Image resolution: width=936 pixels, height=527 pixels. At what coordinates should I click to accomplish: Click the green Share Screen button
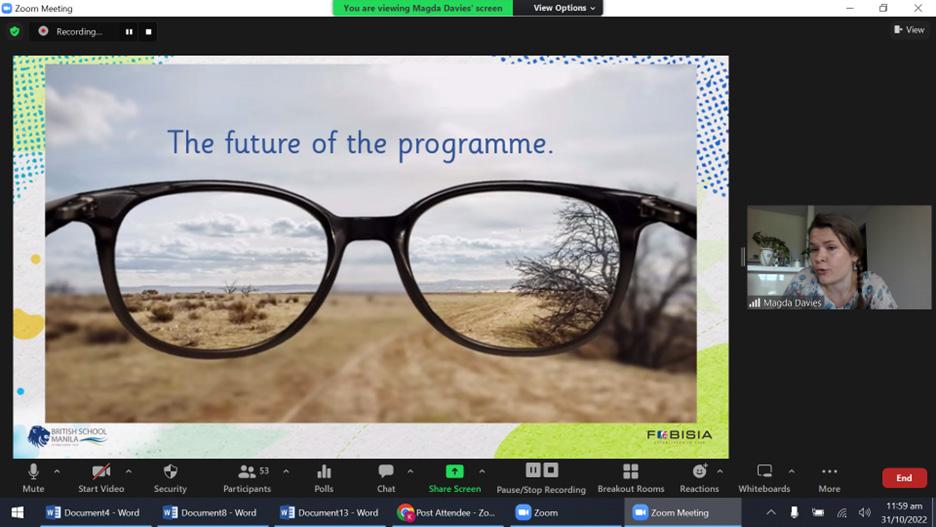pos(454,478)
